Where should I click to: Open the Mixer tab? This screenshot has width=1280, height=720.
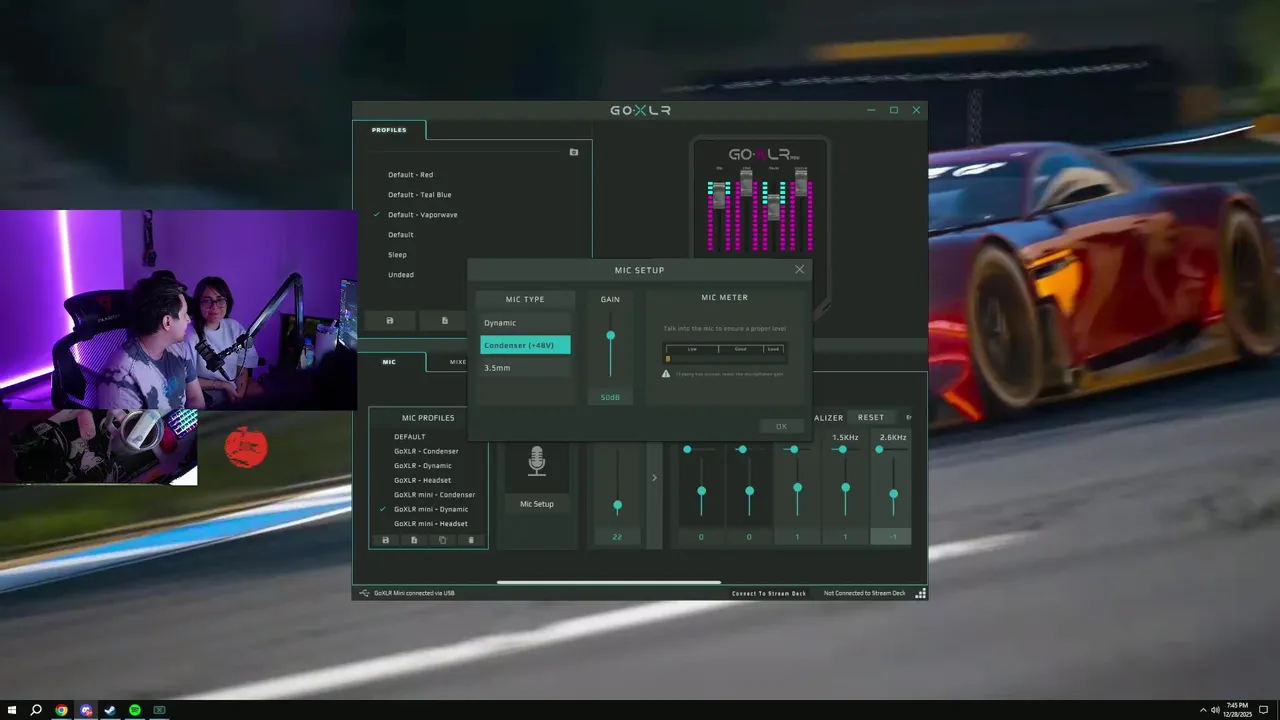457,362
